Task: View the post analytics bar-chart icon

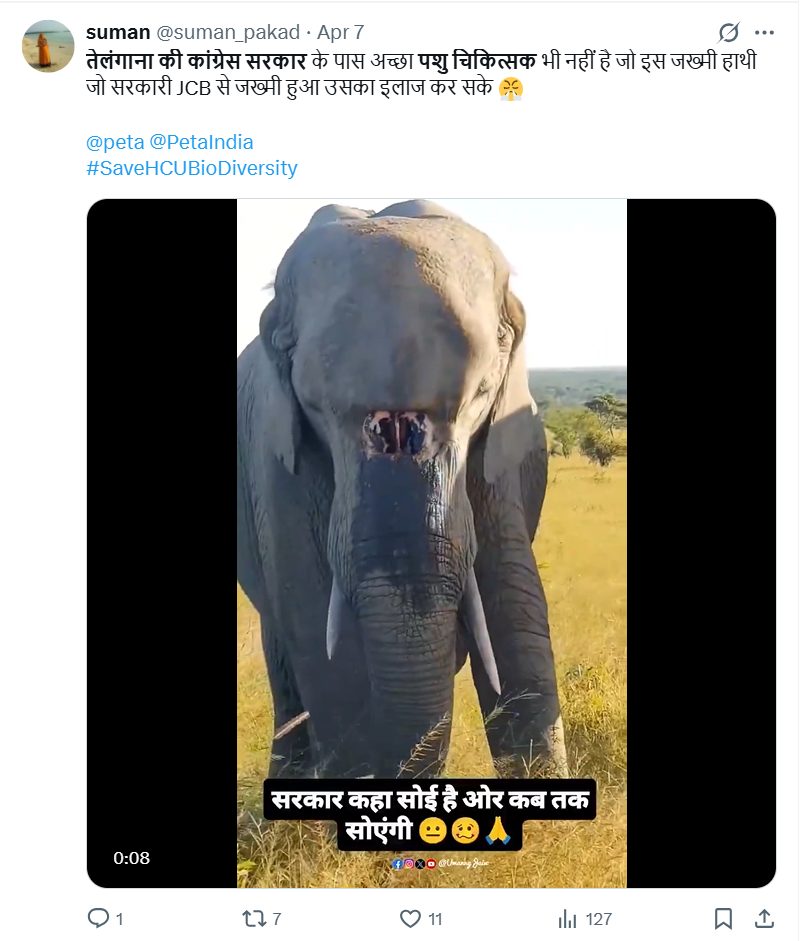Action: [x=567, y=919]
